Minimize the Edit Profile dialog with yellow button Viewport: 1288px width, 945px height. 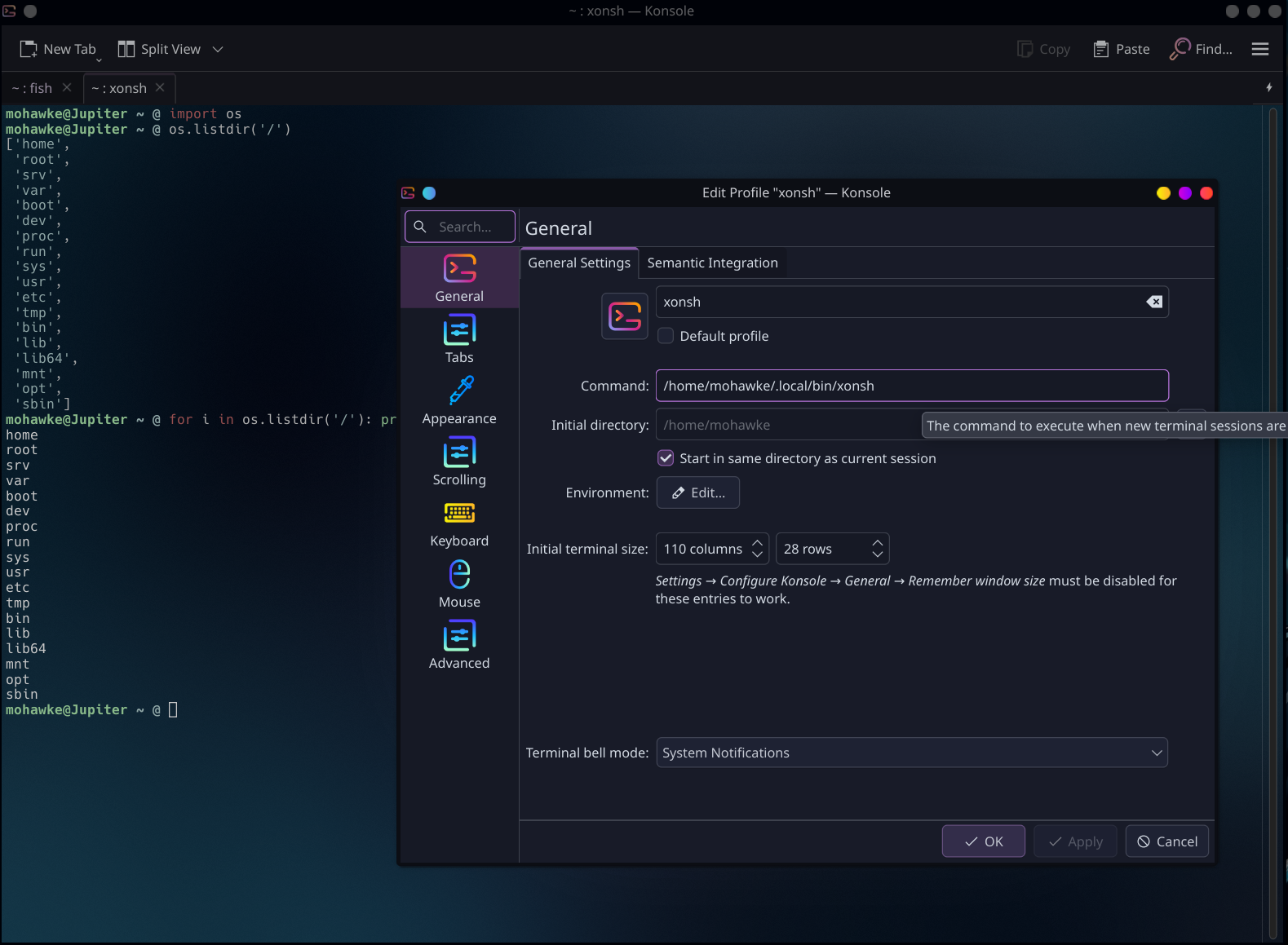click(1163, 192)
